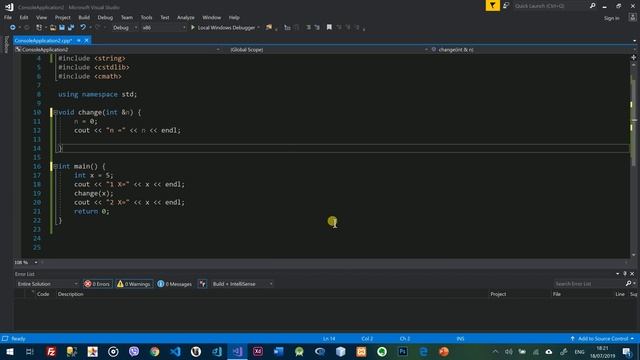
Task: Toggle auto hide pin on Error List
Action: point(625,273)
